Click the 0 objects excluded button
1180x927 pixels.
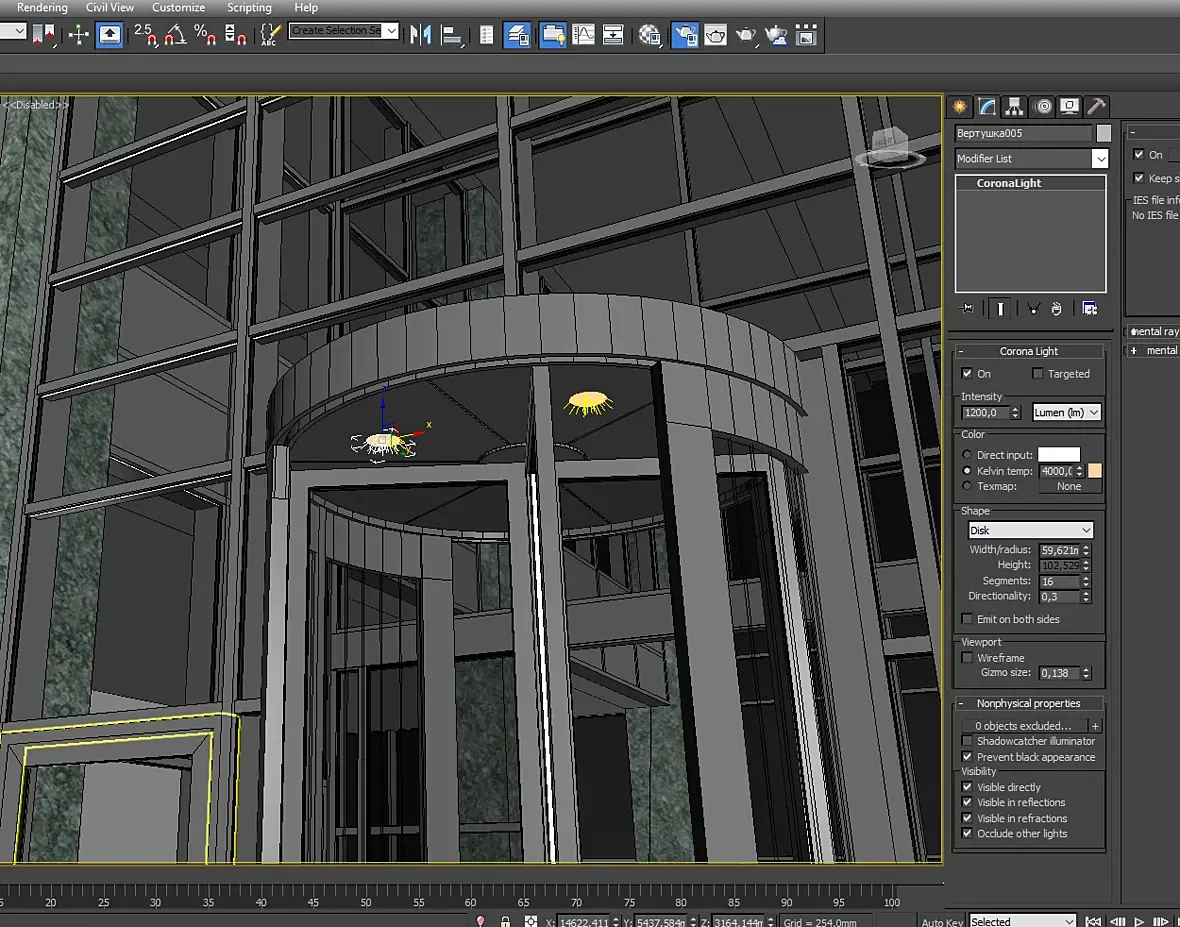1023,726
